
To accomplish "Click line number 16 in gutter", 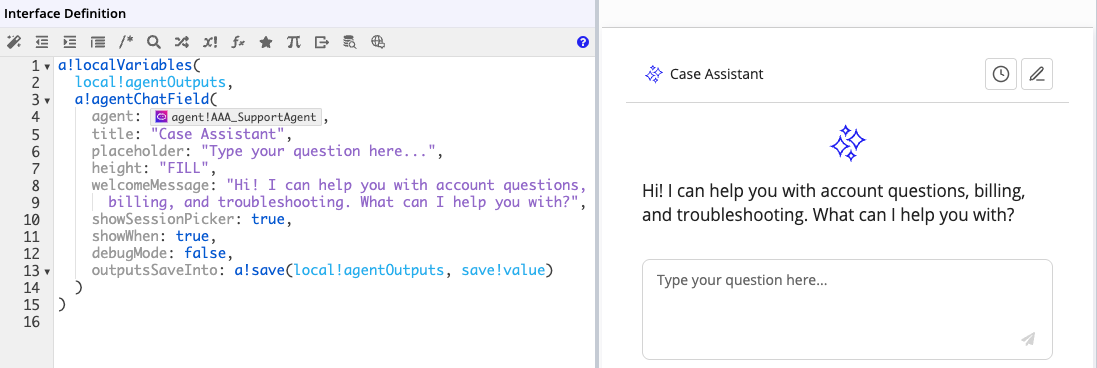I will point(31,322).
